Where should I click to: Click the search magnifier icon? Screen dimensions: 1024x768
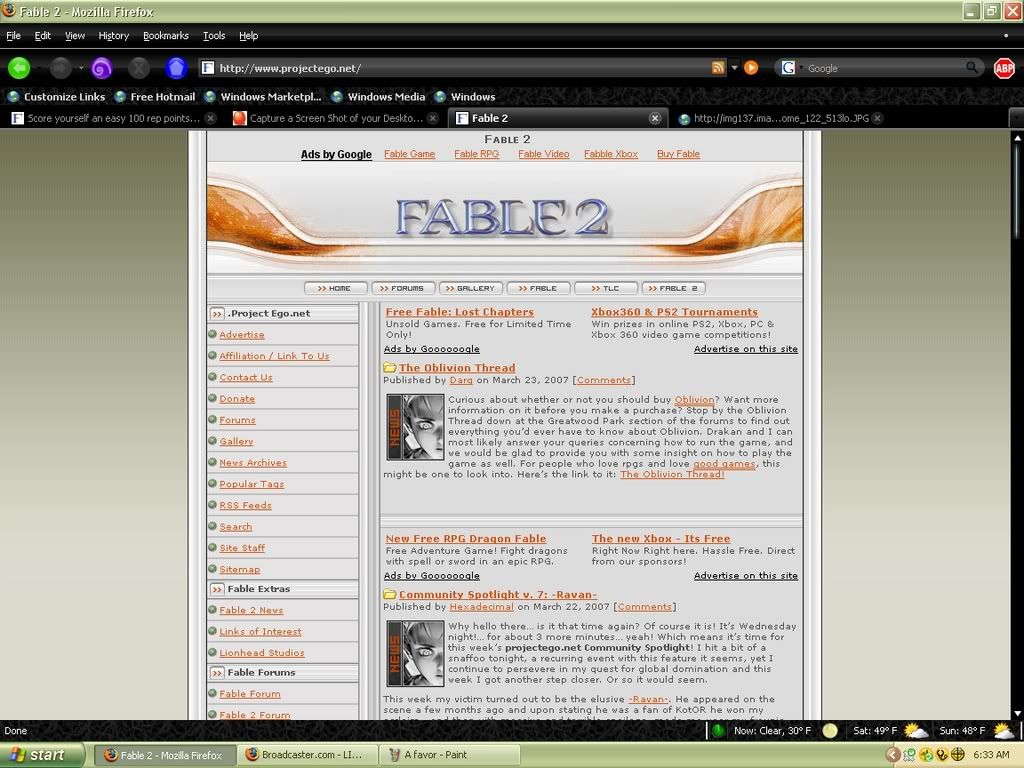[972, 67]
